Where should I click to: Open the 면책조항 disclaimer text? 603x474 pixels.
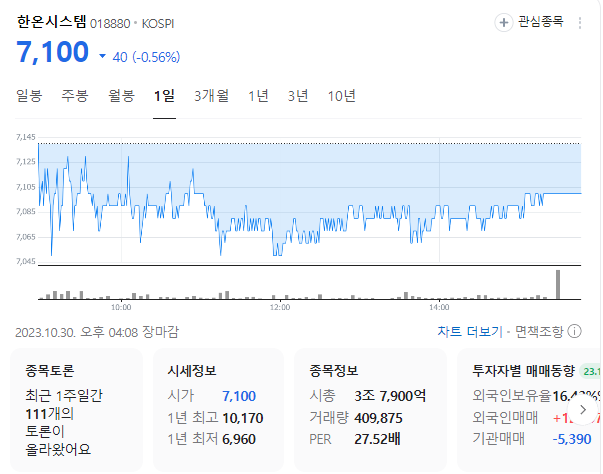click(539, 331)
